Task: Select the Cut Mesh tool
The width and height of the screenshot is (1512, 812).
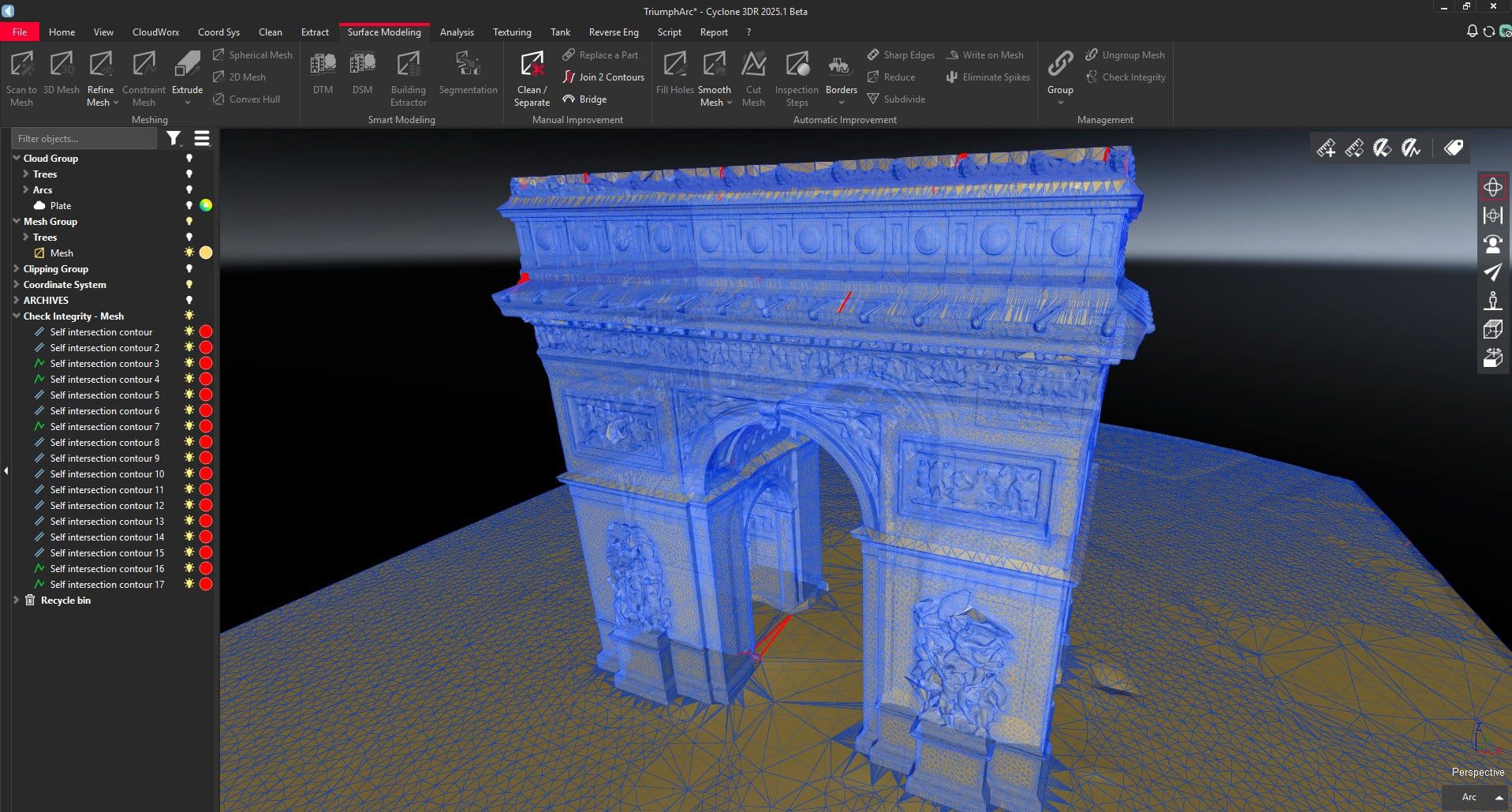Action: pos(753,75)
